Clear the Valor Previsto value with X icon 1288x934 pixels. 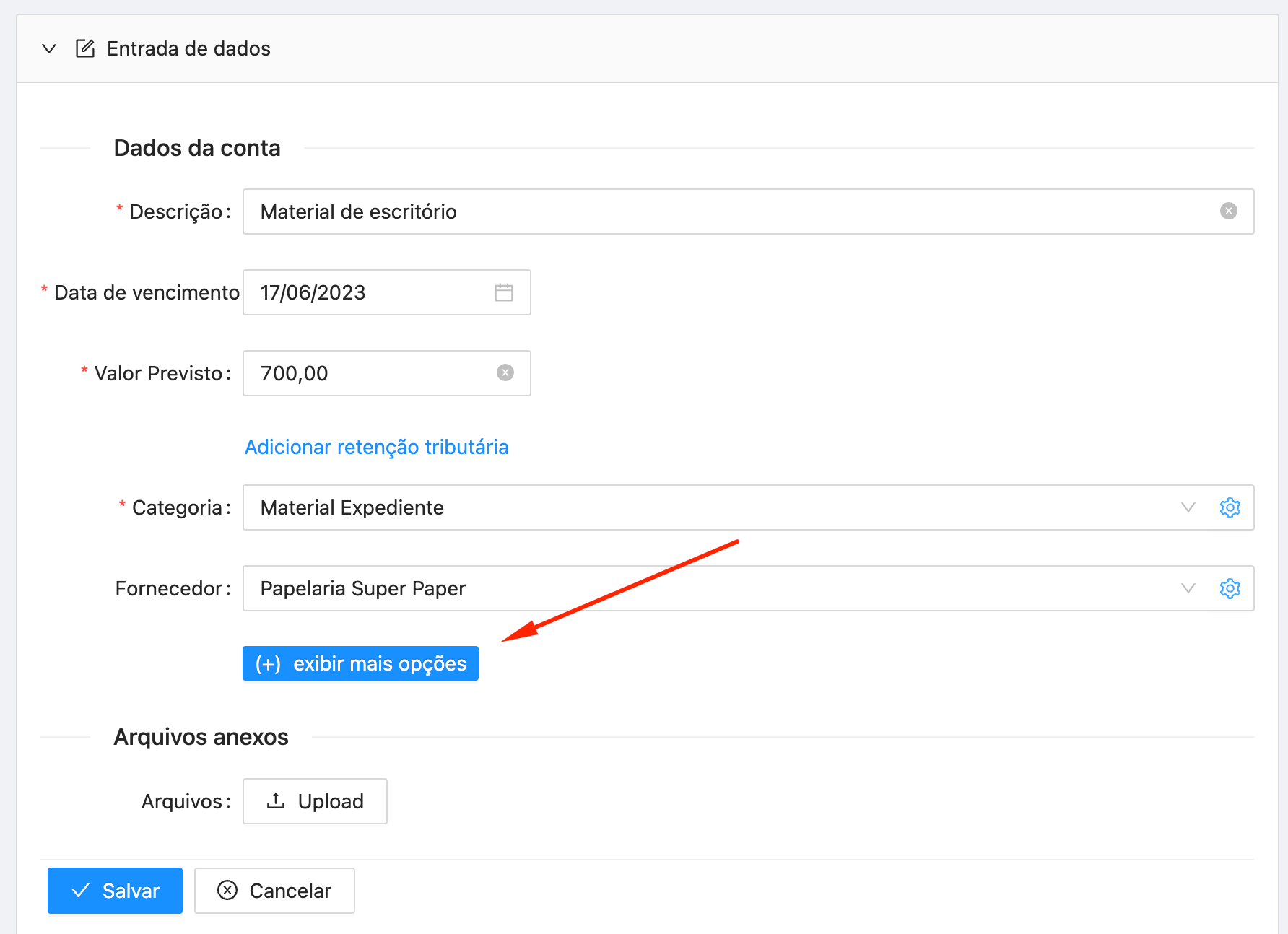click(505, 372)
